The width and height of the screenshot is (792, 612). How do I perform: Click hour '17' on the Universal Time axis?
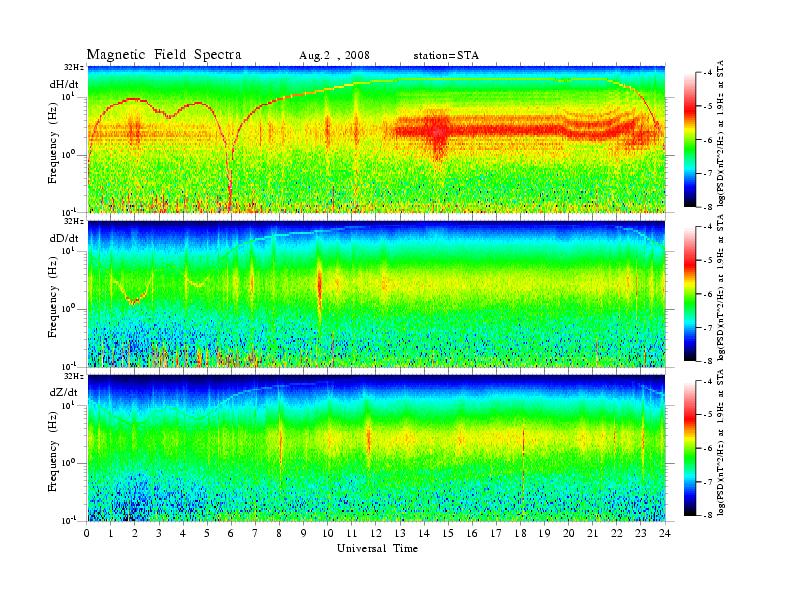point(496,533)
